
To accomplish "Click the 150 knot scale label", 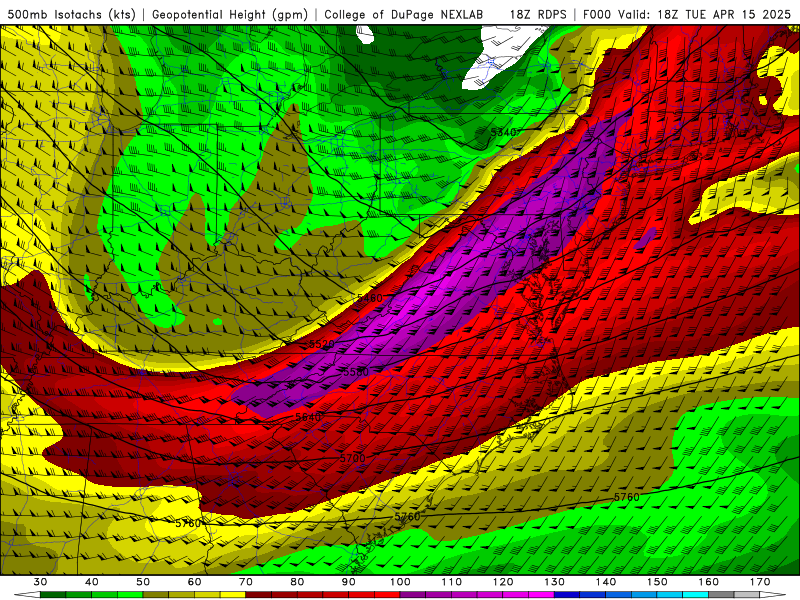I will coord(657,582).
